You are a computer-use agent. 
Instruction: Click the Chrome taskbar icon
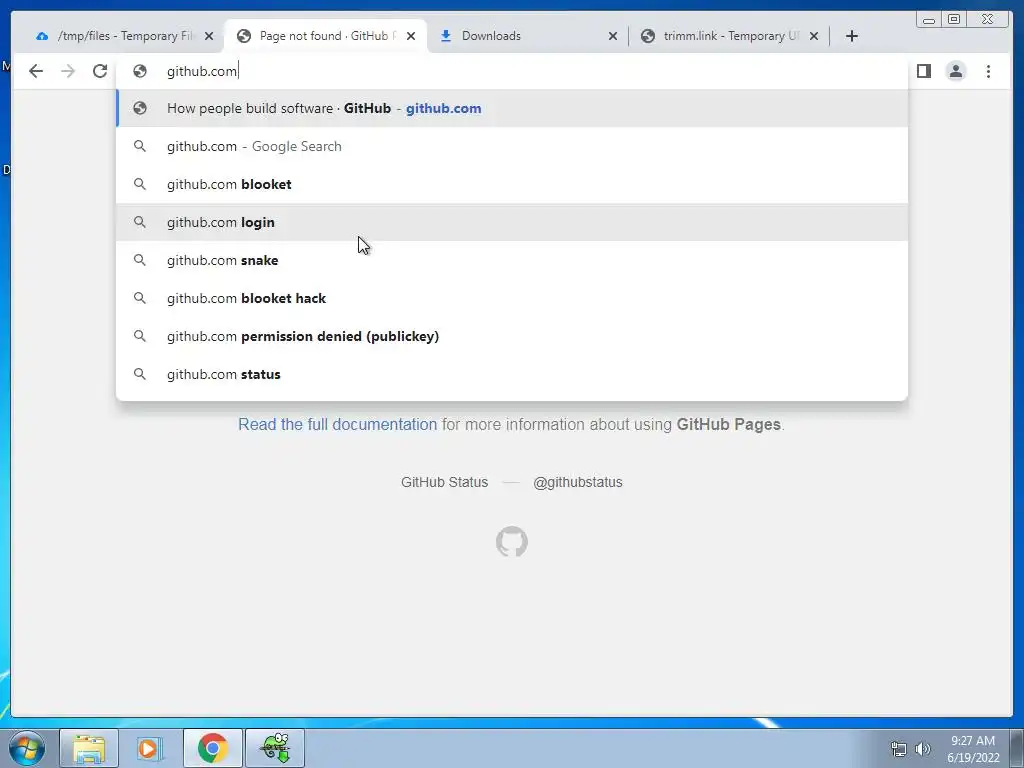click(213, 748)
